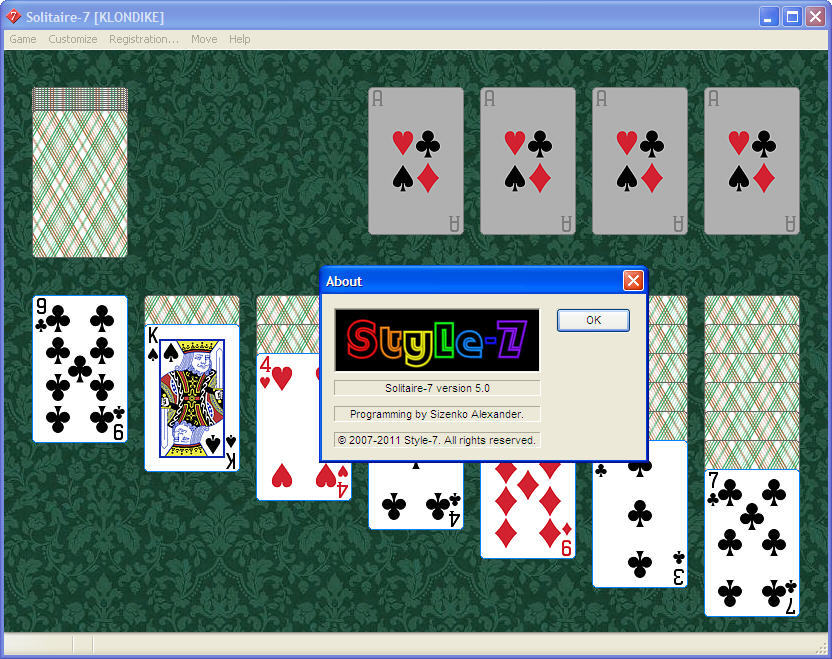Click OK in the About dialog

pos(593,320)
